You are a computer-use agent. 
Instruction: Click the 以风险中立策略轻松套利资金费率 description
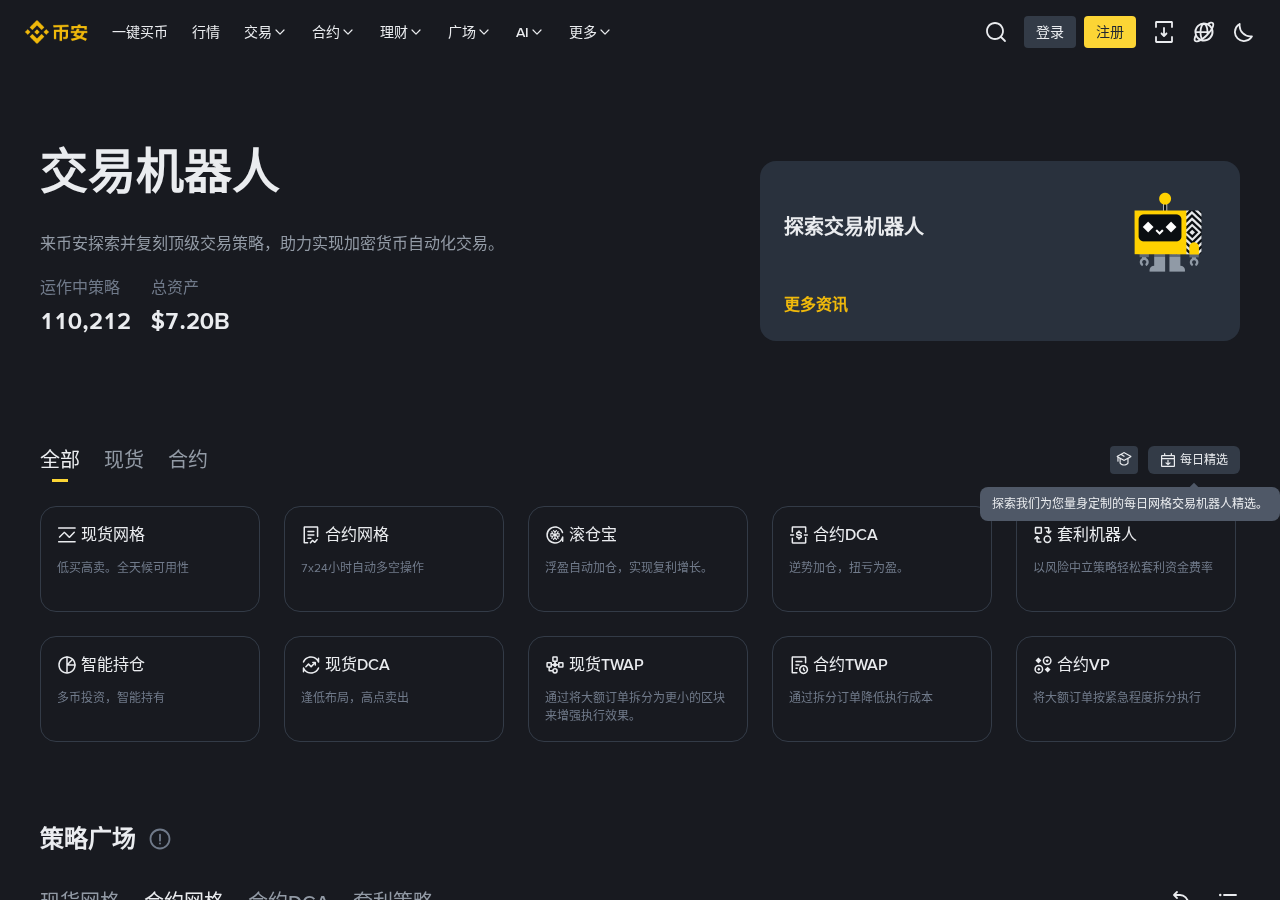[1123, 567]
